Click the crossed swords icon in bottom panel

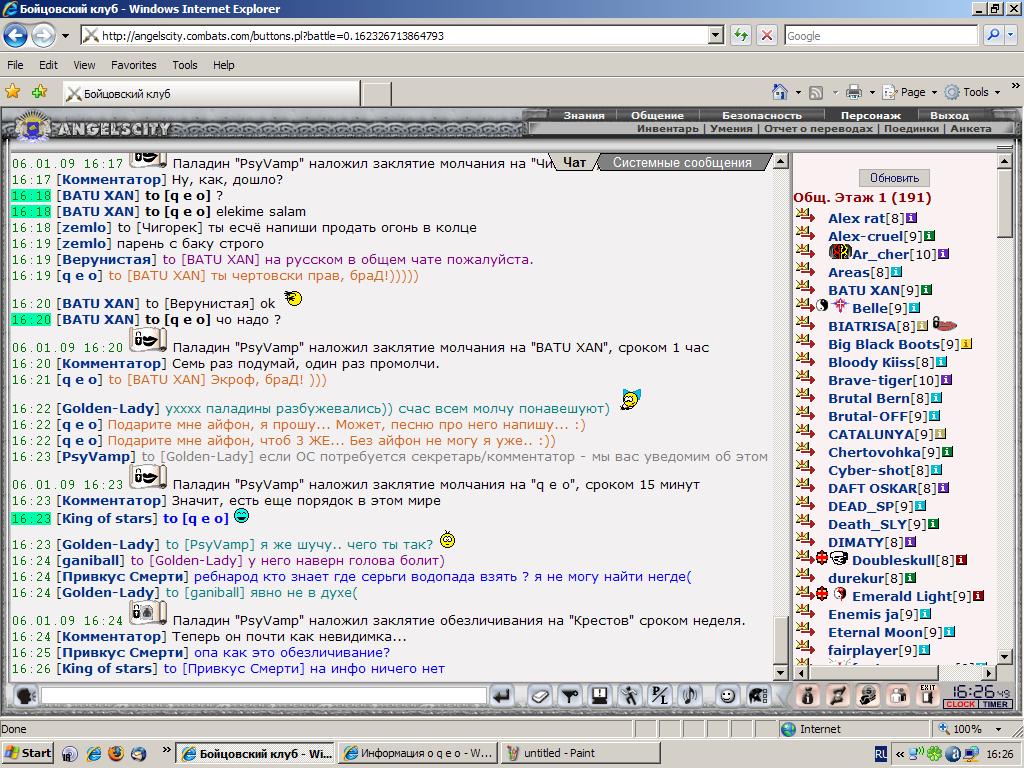[x=838, y=696]
